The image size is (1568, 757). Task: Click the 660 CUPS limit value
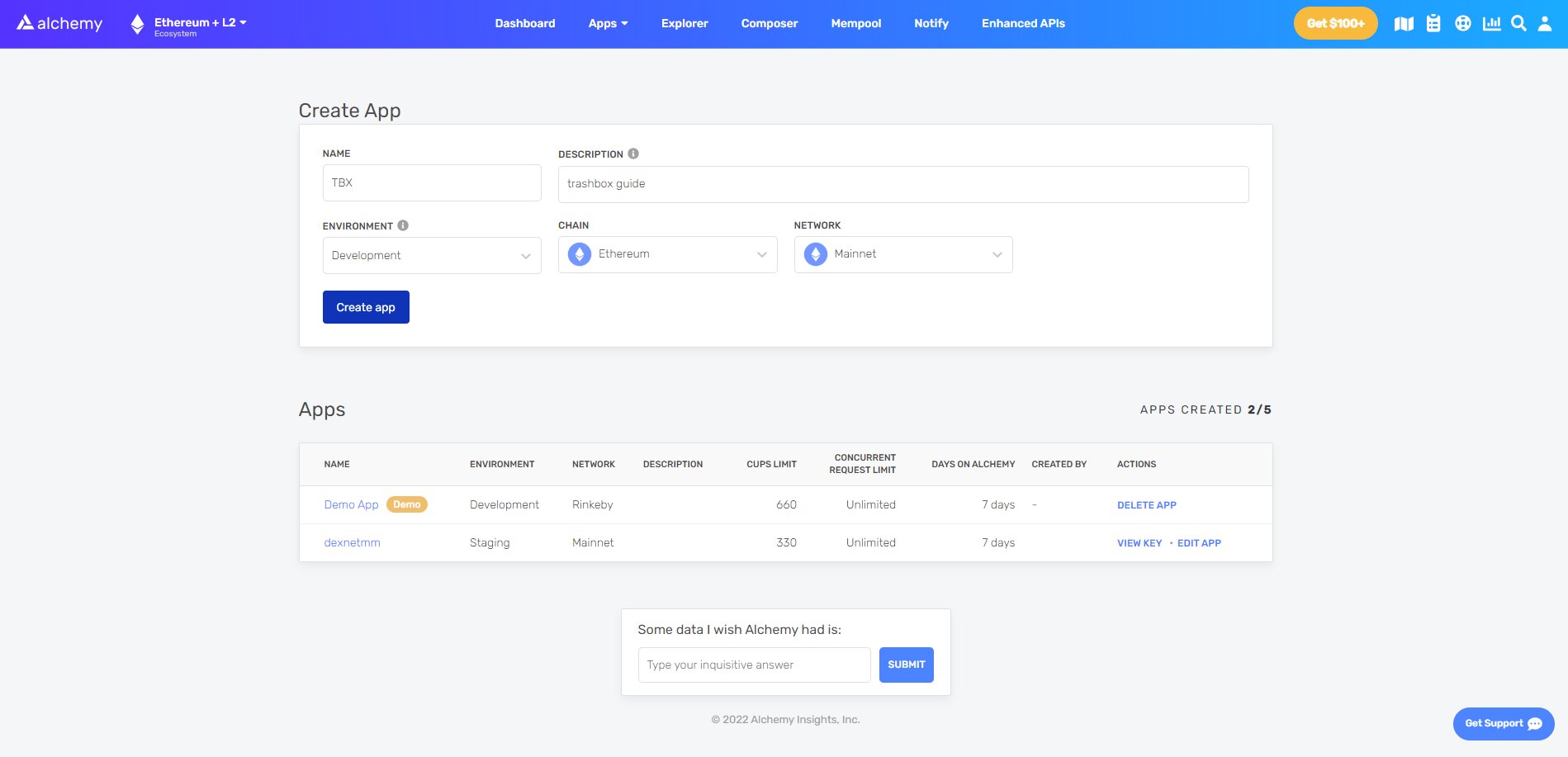[x=786, y=504]
